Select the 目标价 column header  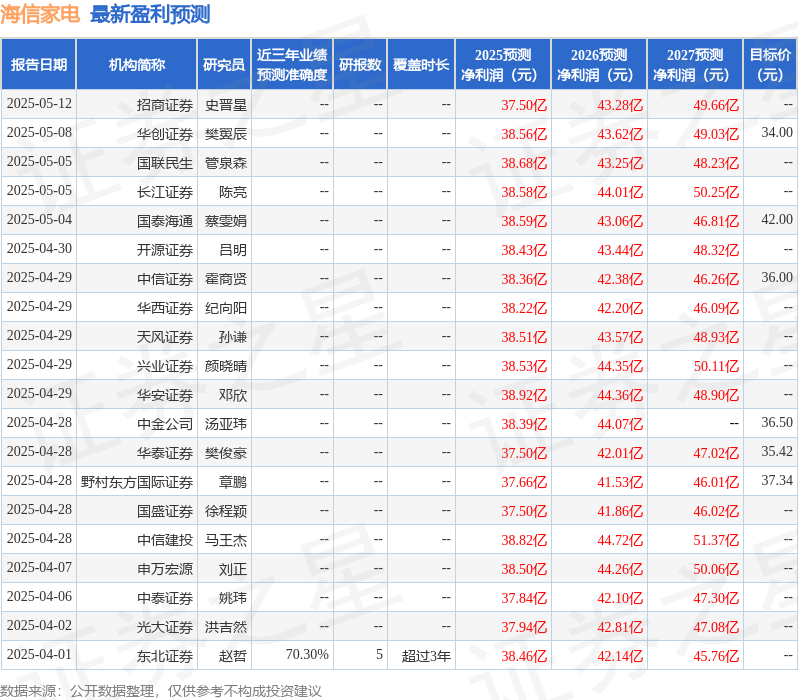tap(771, 65)
